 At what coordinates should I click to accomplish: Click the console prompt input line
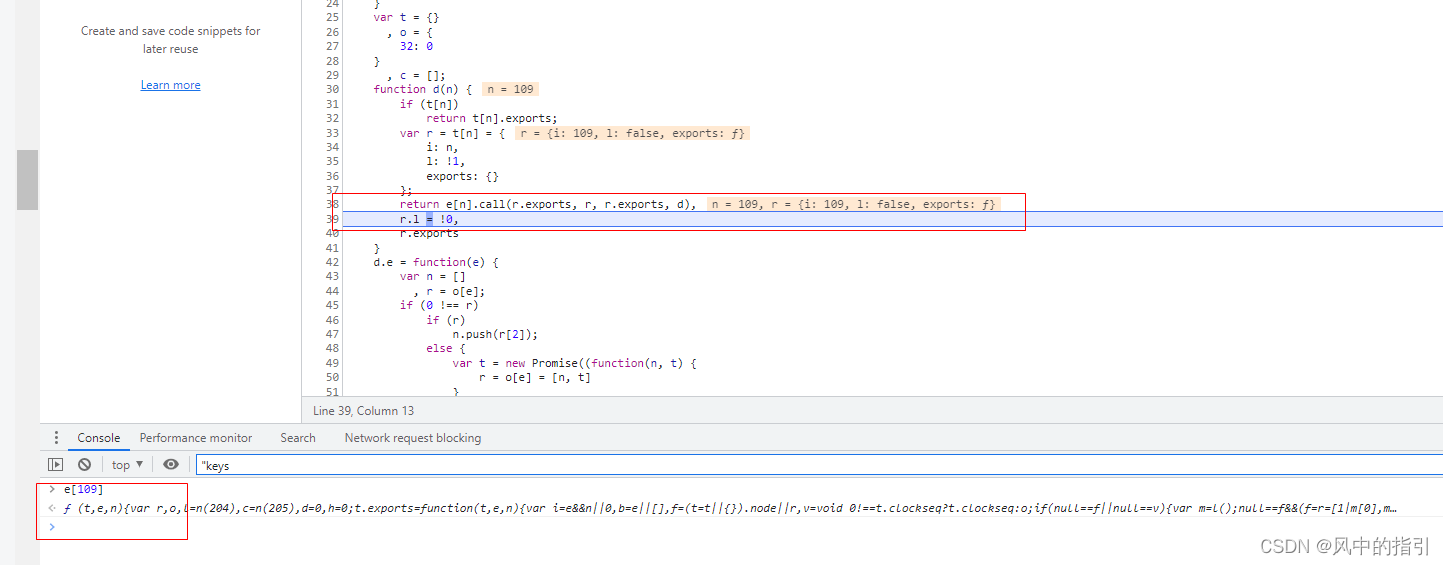tap(741, 527)
